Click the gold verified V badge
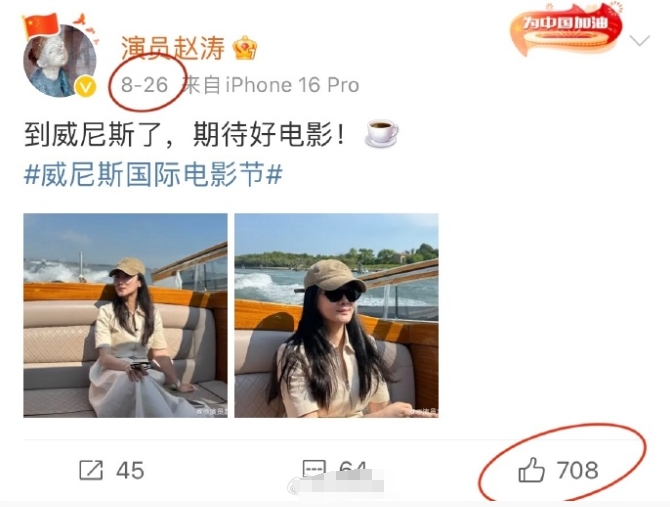The image size is (670, 507). point(85,87)
